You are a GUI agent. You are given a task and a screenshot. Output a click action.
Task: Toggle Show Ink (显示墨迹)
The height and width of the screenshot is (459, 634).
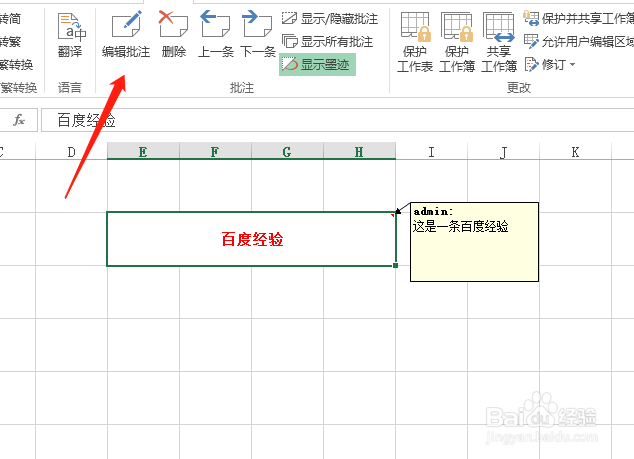317,64
